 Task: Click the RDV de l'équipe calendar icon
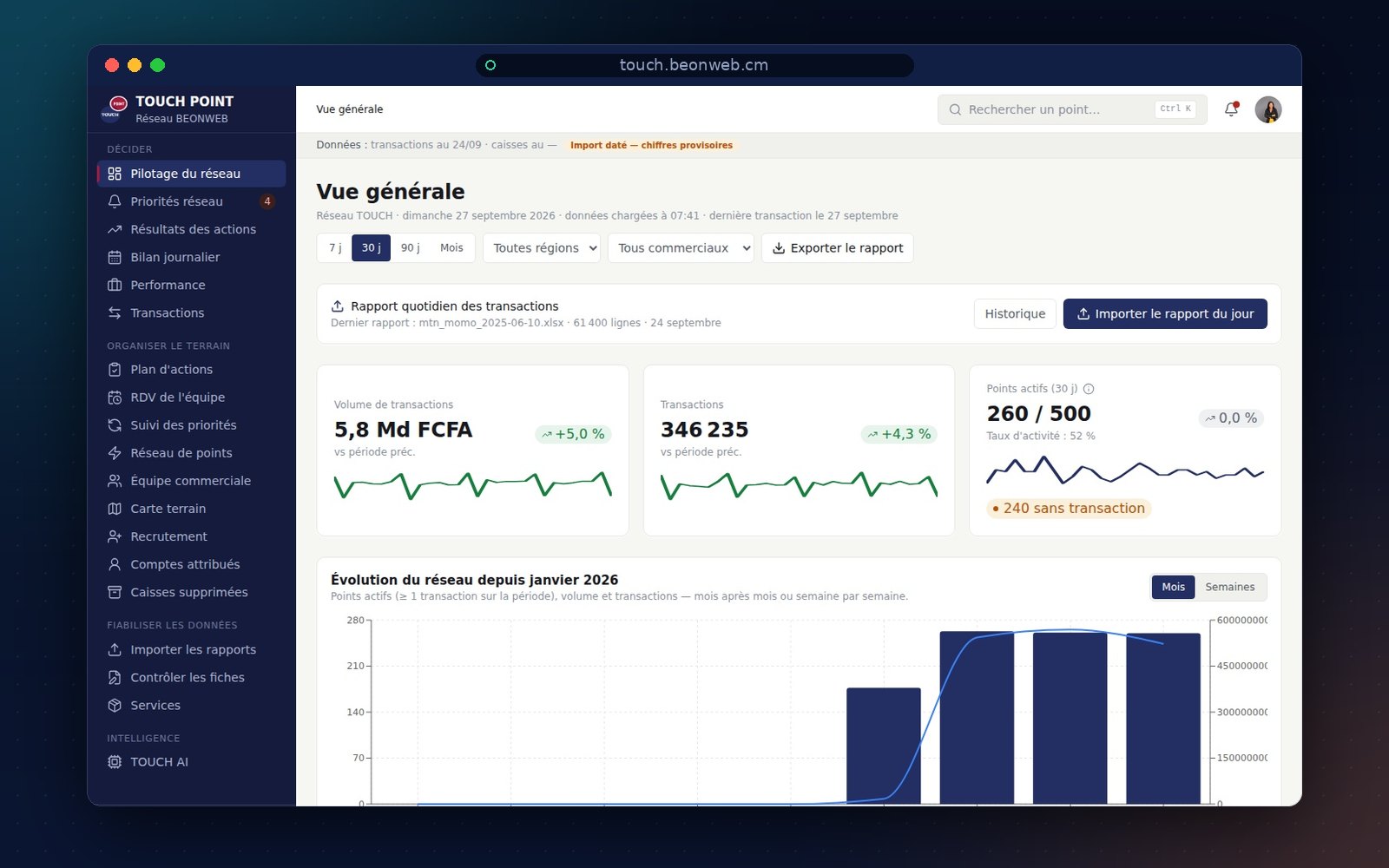click(115, 398)
